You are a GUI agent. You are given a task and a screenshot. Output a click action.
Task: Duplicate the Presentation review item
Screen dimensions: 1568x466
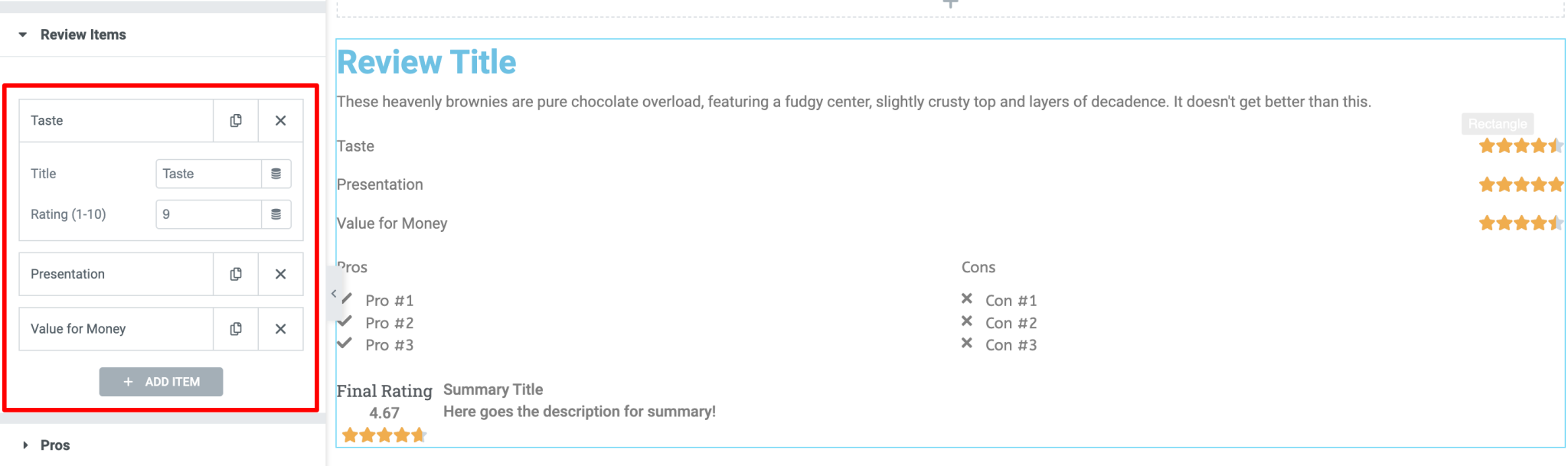click(236, 274)
